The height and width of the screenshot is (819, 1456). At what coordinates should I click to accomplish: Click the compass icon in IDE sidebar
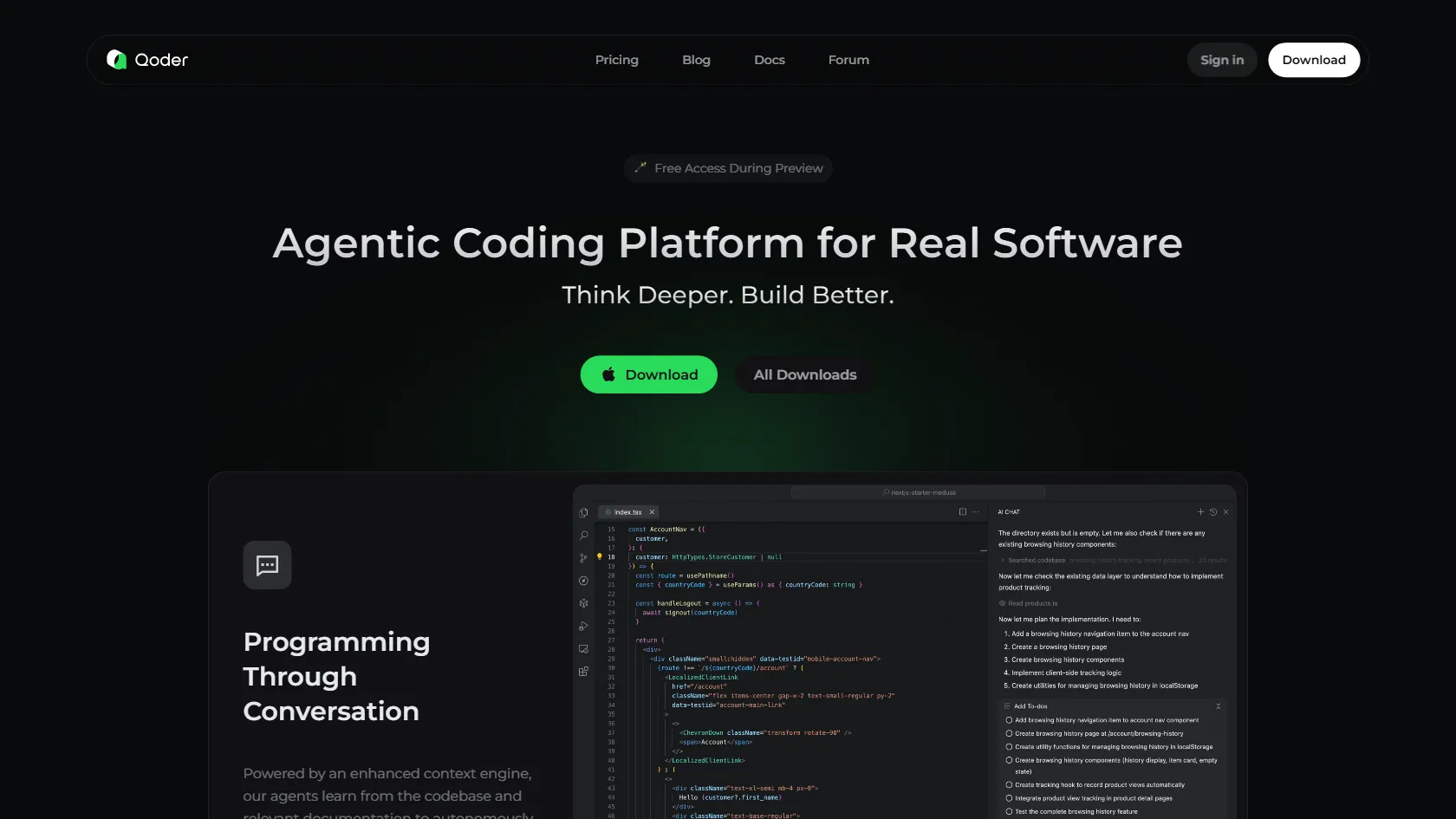[583, 581]
